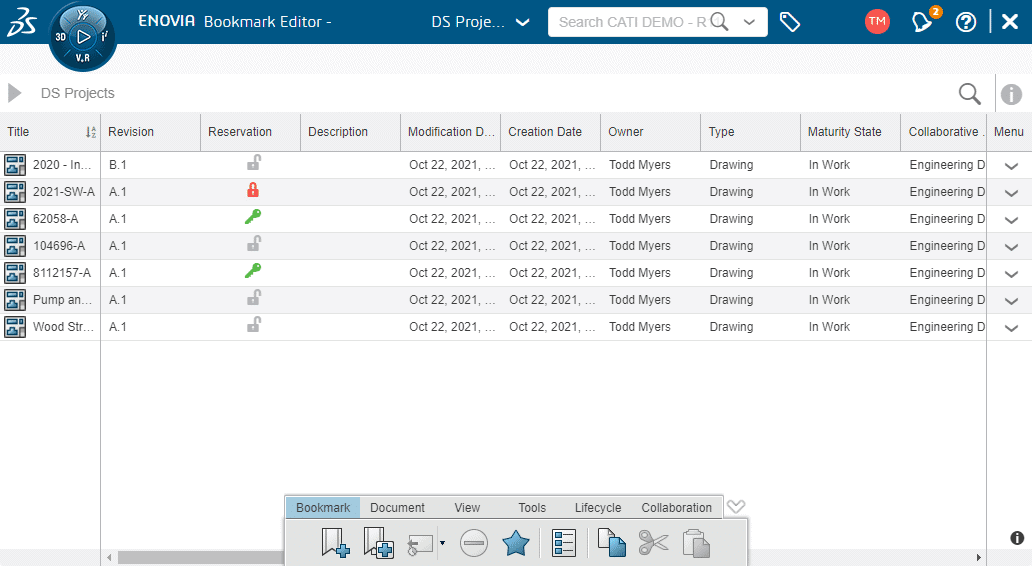Open menu chevron for Pump an... row
This screenshot has height=566, width=1032.
1011,301
